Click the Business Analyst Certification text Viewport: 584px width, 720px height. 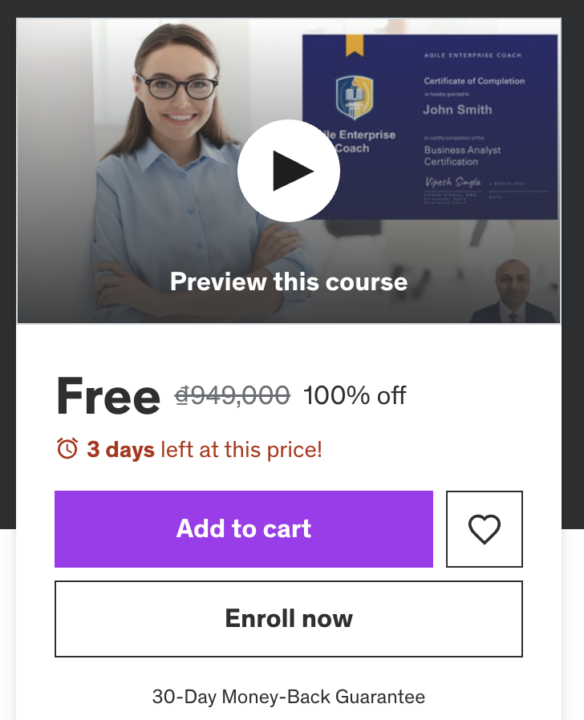click(462, 156)
